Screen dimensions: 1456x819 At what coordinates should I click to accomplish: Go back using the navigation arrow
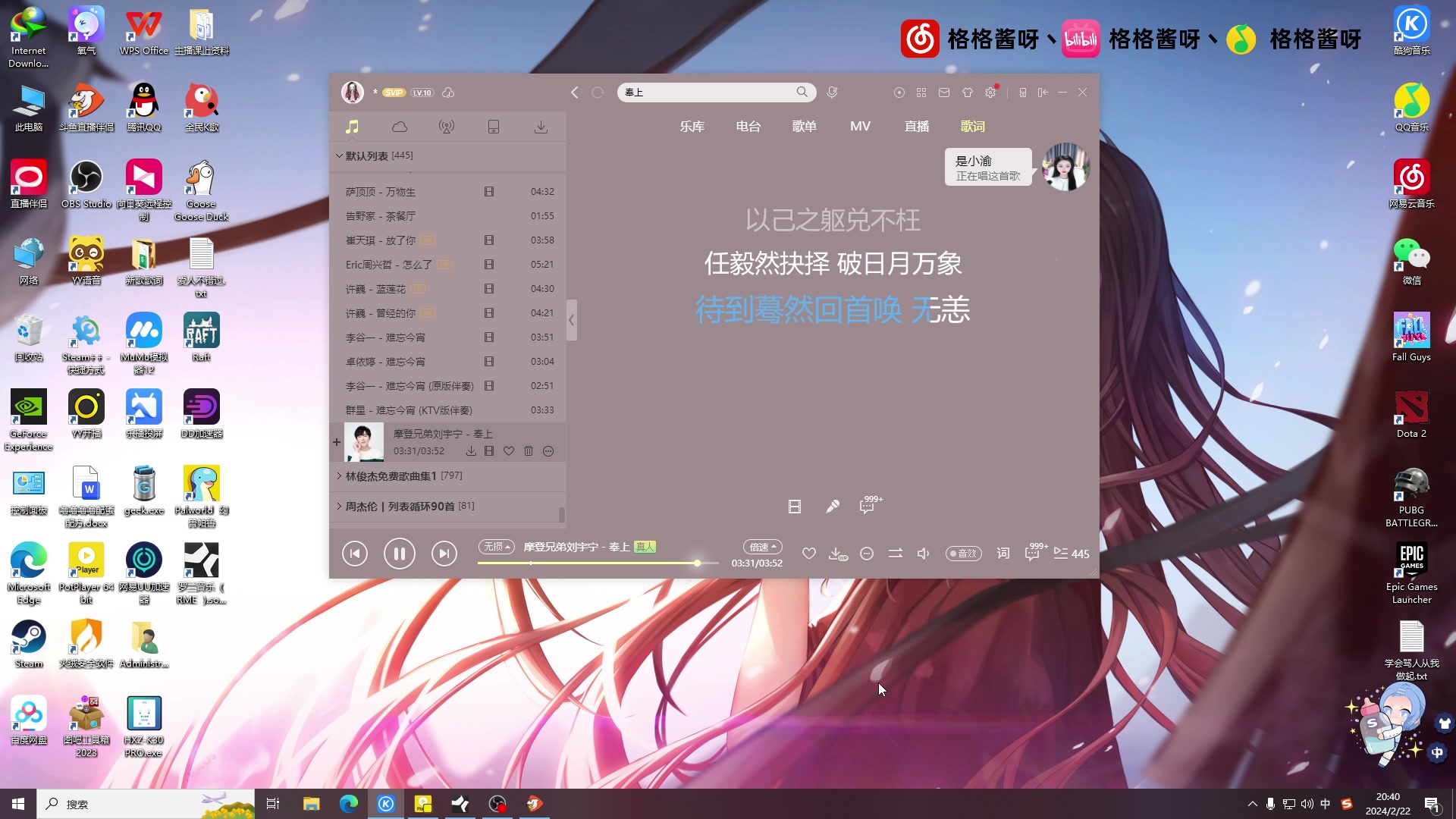coord(575,93)
